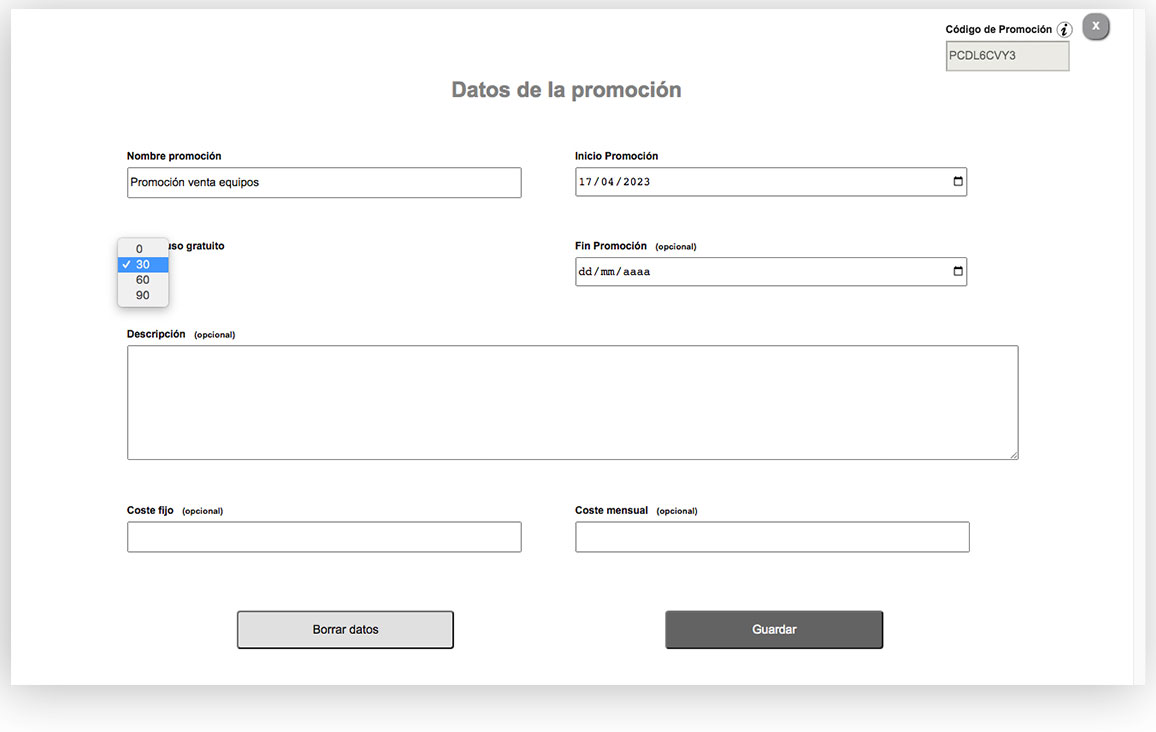Click the Coste mensual input field
1156x732 pixels.
pyautogui.click(x=772, y=537)
